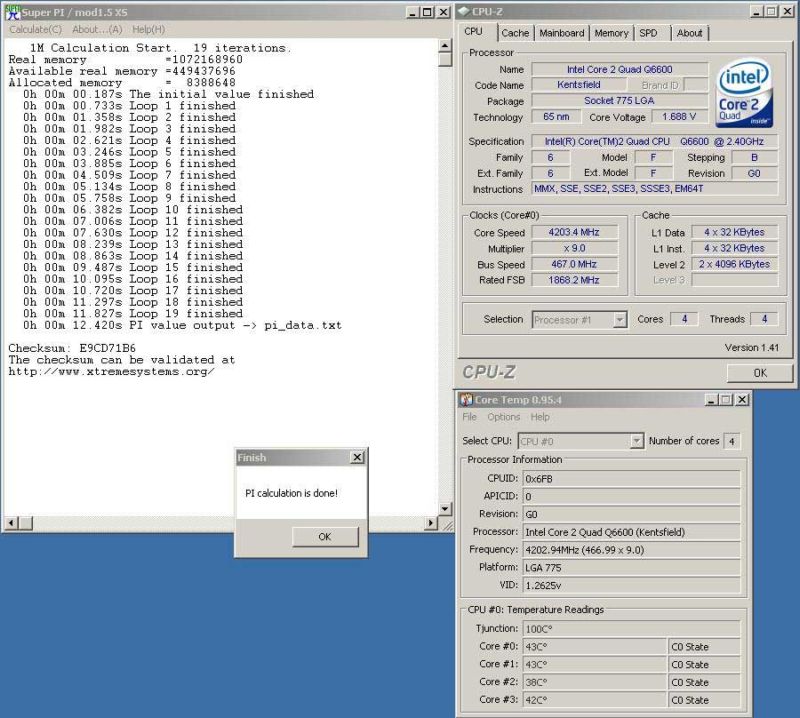Screen dimensions: 800x718
Task: Click the VID field 1.2625v
Action: pos(632,585)
